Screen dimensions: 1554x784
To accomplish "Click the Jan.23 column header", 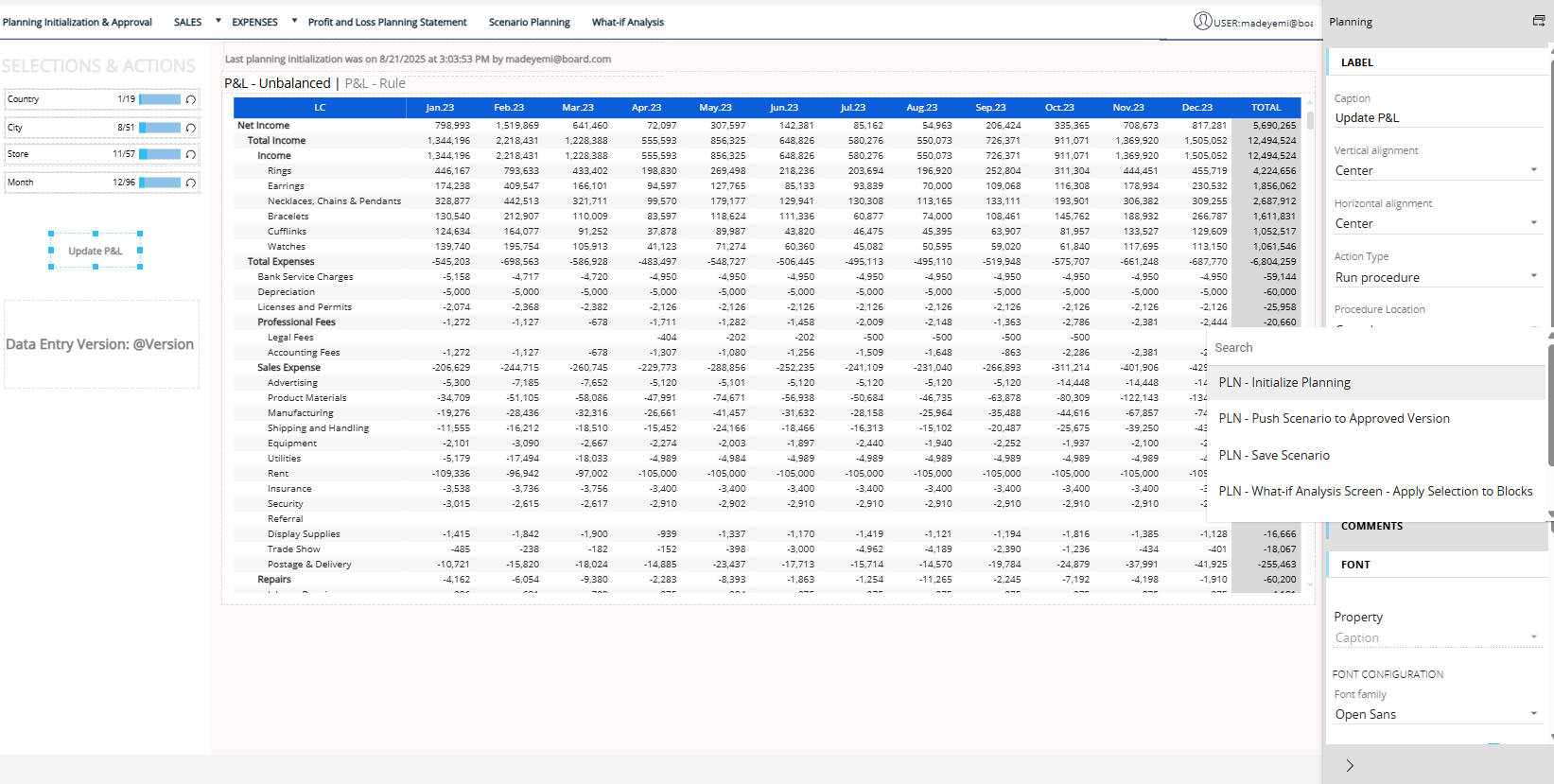I will tap(440, 108).
